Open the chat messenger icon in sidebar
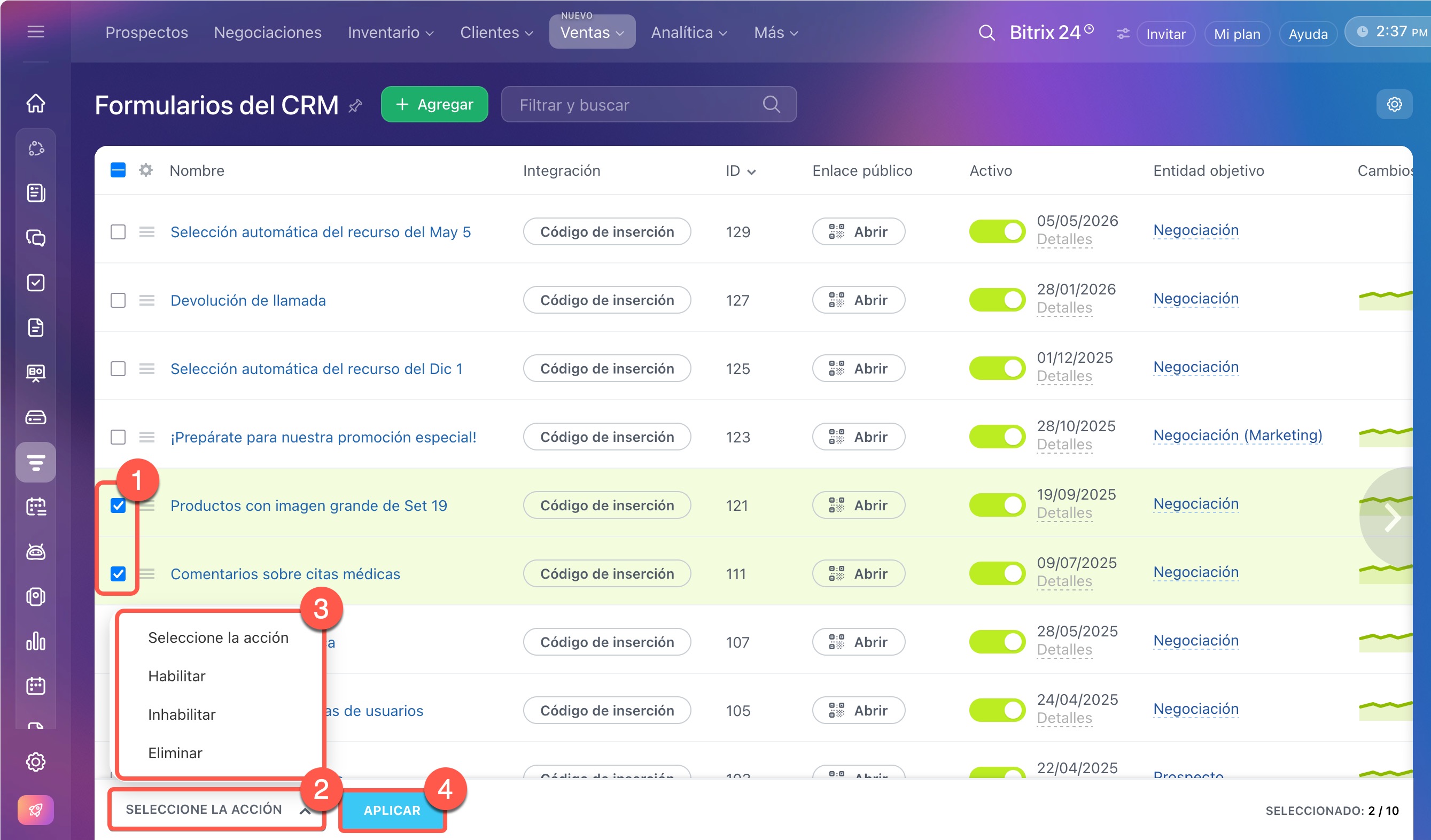 (x=35, y=238)
